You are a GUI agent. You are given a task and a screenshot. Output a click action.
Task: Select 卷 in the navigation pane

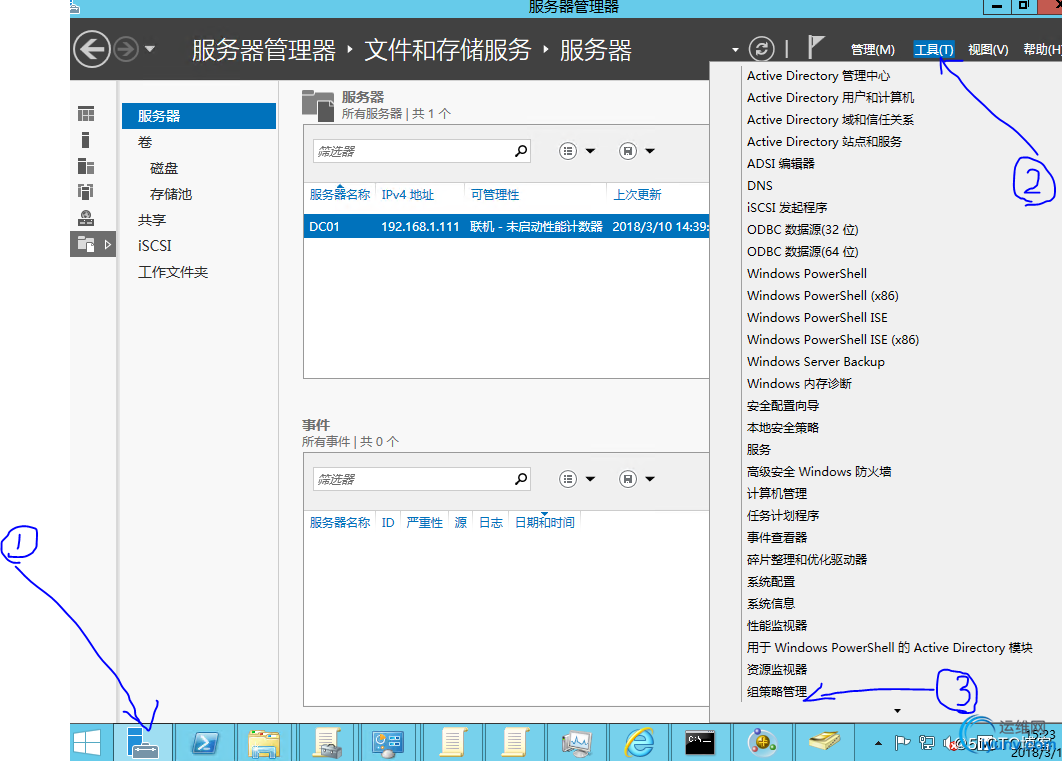click(145, 142)
